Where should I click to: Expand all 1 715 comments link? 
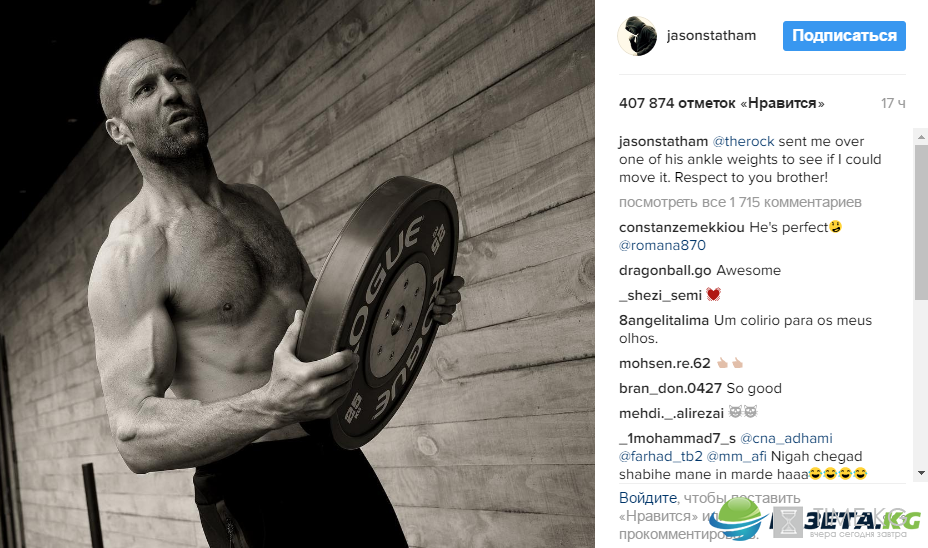pos(740,202)
